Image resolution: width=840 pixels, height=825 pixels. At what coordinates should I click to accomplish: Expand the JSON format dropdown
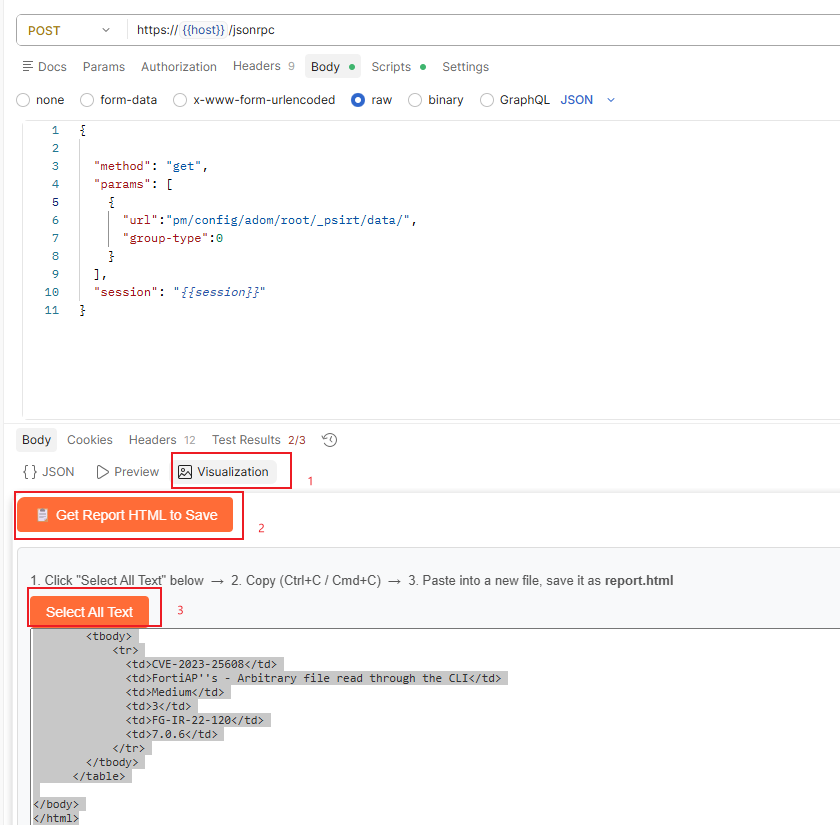tap(588, 100)
